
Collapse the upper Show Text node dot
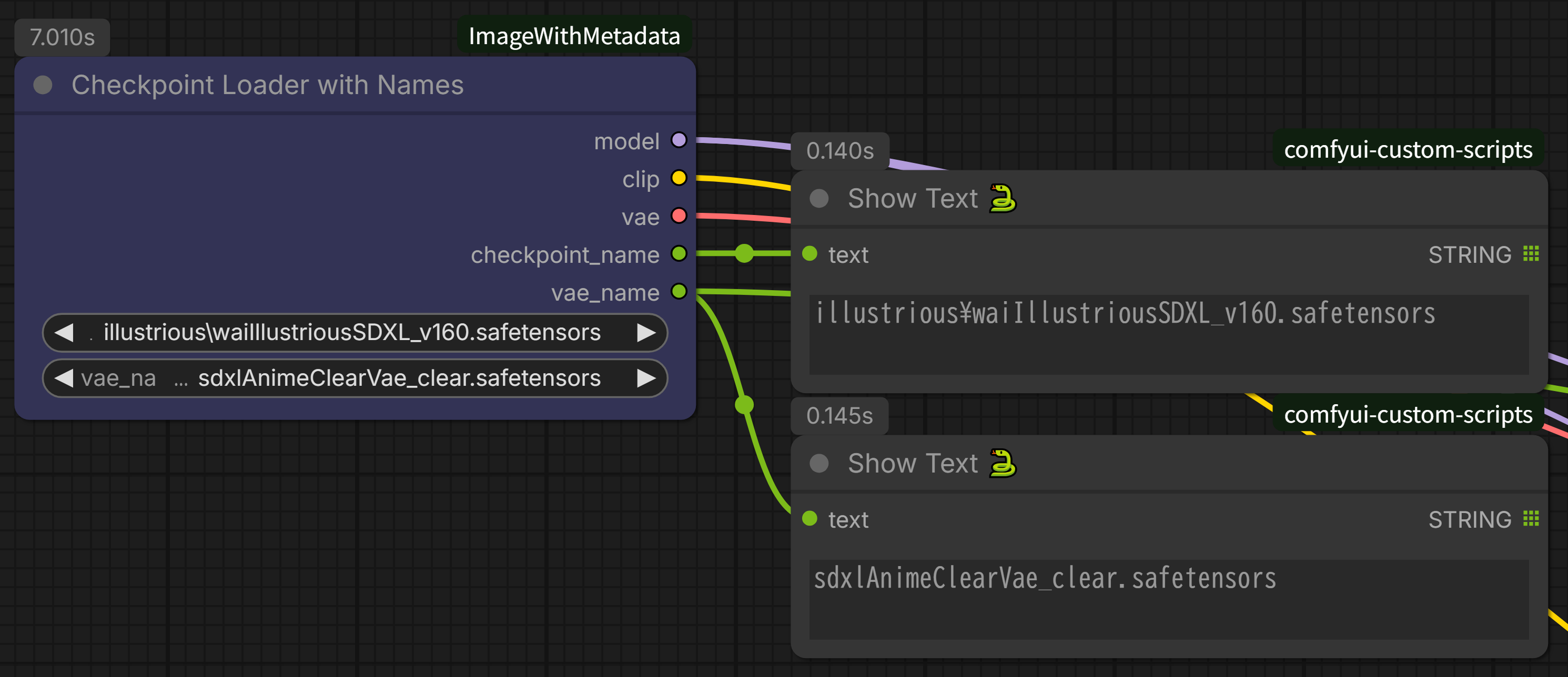tap(820, 198)
